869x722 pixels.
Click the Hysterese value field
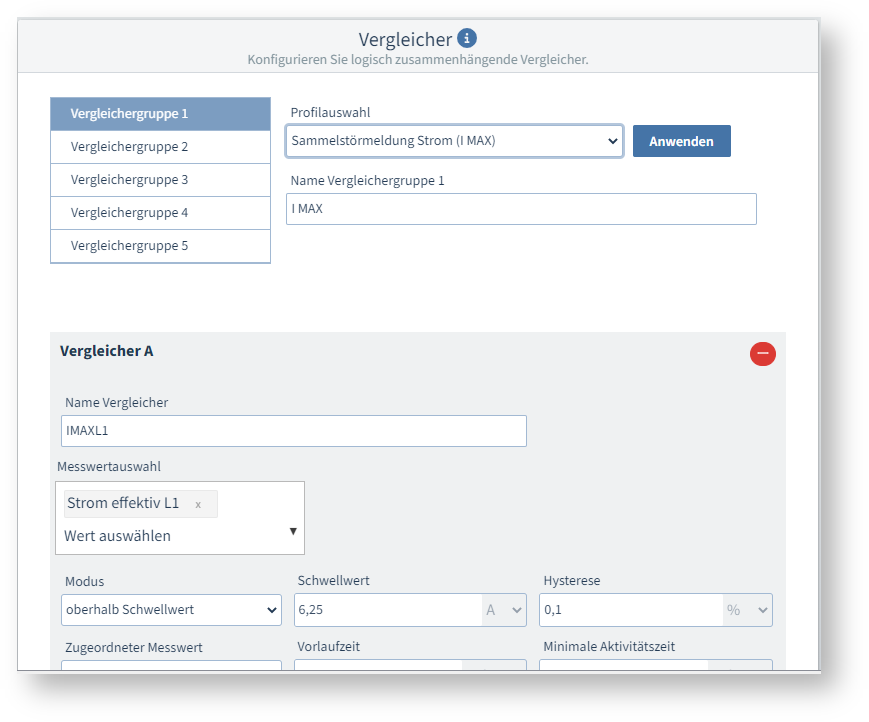(630, 609)
